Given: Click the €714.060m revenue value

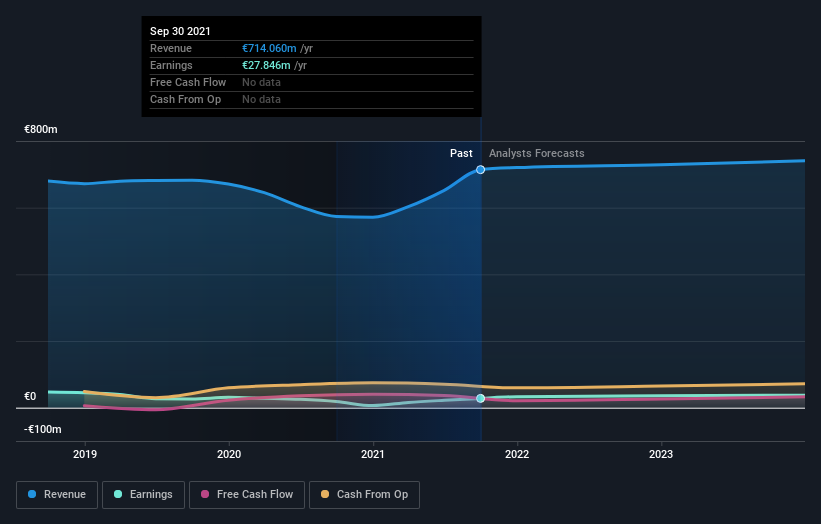Looking at the screenshot, I should [269, 48].
